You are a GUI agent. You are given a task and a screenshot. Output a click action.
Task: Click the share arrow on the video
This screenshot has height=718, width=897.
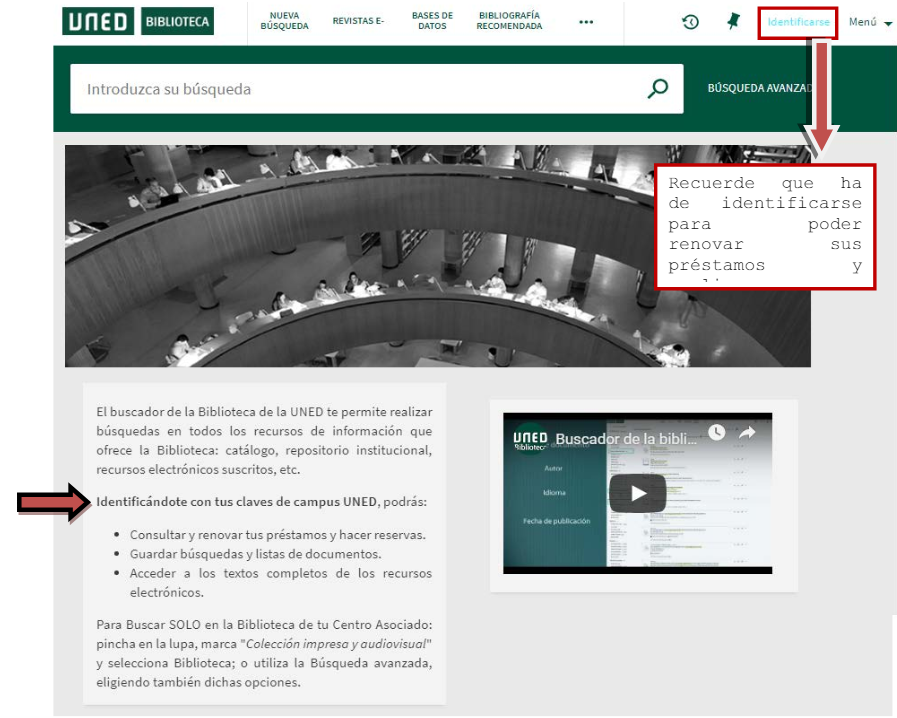tap(747, 433)
